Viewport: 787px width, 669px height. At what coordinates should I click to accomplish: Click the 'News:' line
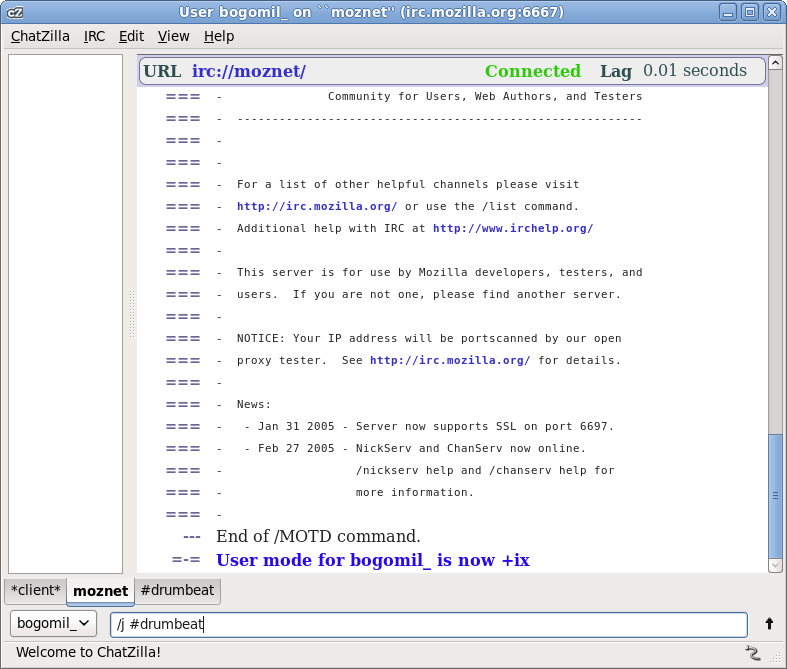[254, 405]
